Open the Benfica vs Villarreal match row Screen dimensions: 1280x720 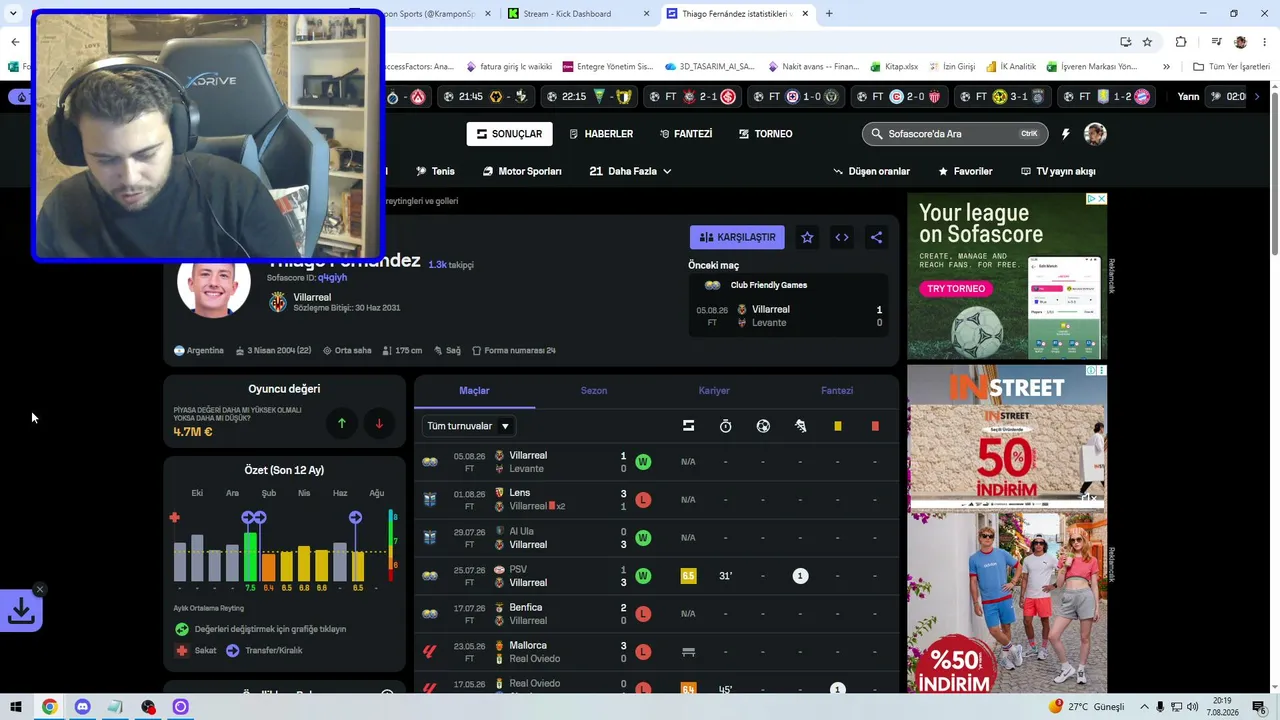(x=656, y=614)
